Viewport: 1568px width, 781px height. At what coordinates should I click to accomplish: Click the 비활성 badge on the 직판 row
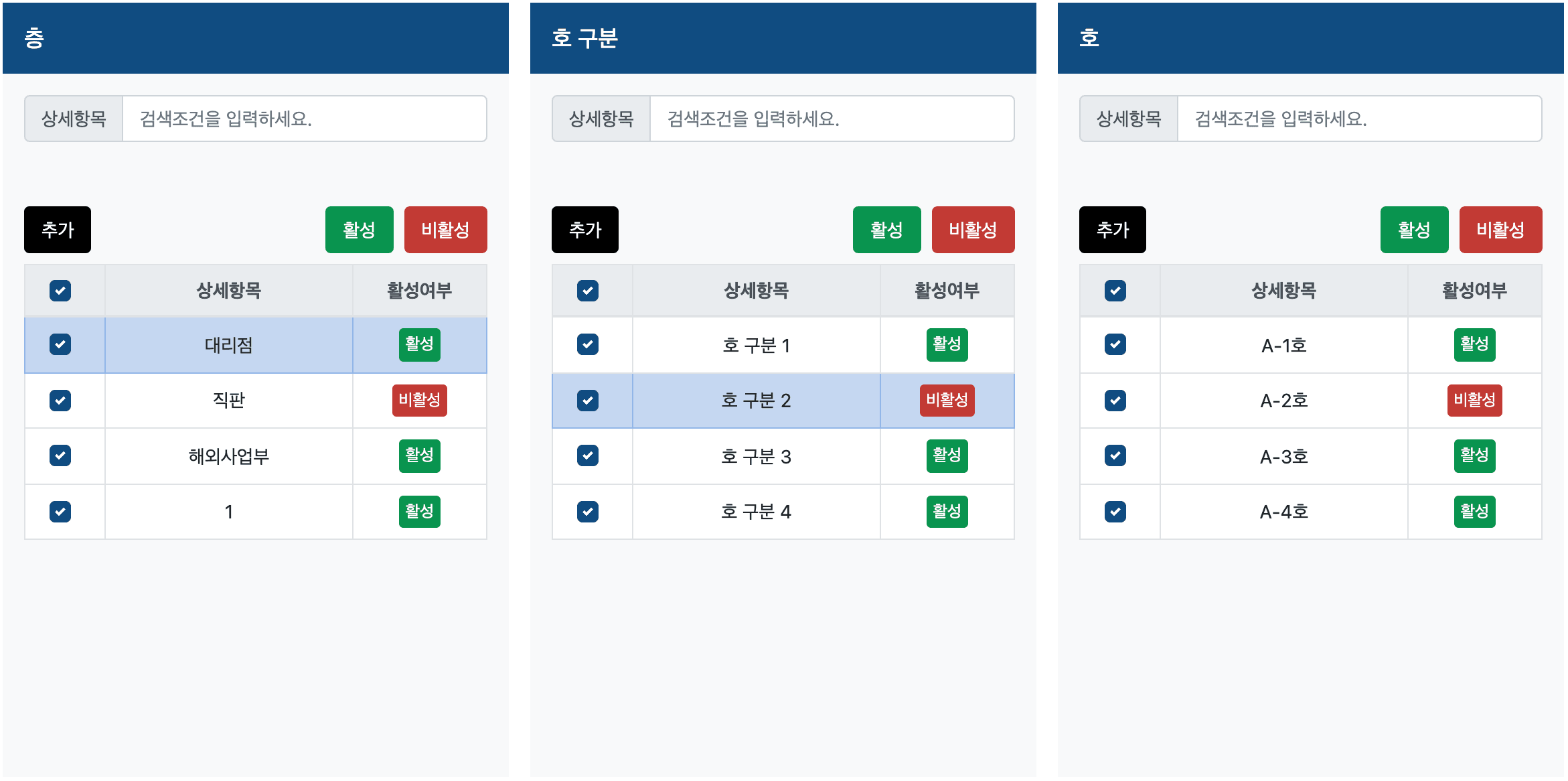click(419, 401)
